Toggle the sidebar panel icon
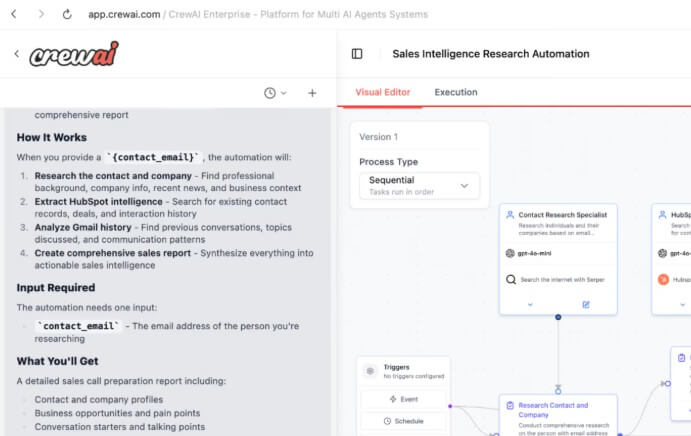691x436 pixels. [357, 54]
